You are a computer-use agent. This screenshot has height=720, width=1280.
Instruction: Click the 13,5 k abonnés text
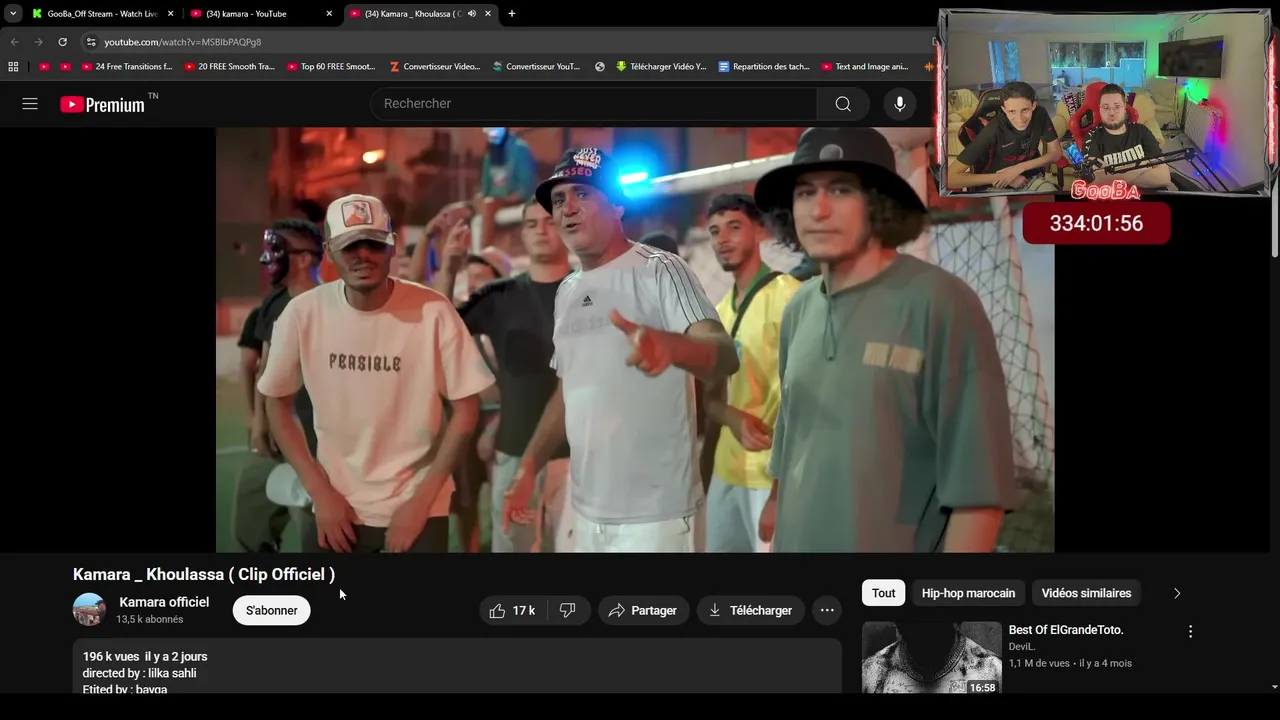(150, 619)
